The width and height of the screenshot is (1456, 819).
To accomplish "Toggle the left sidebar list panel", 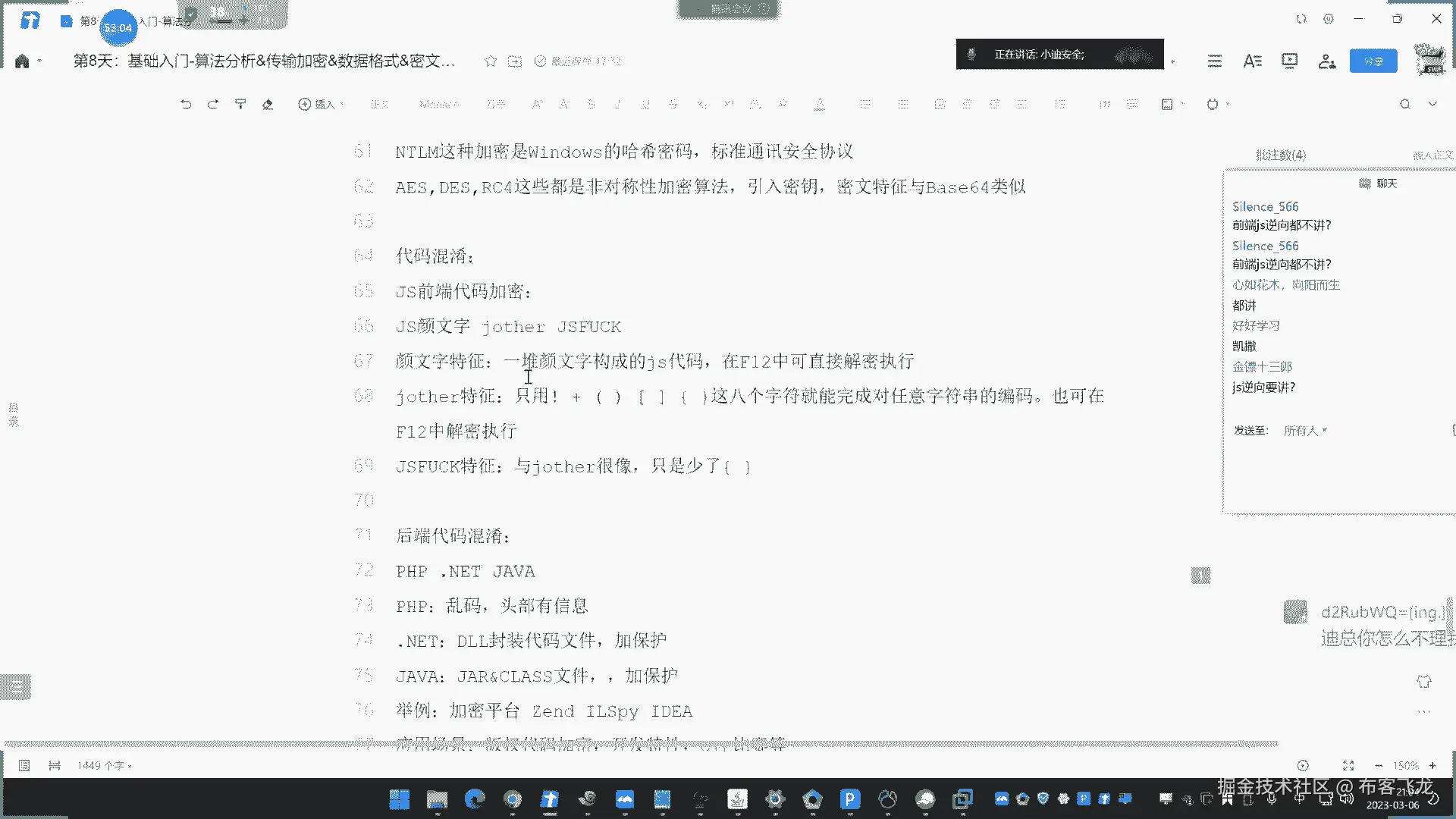I will [x=15, y=687].
